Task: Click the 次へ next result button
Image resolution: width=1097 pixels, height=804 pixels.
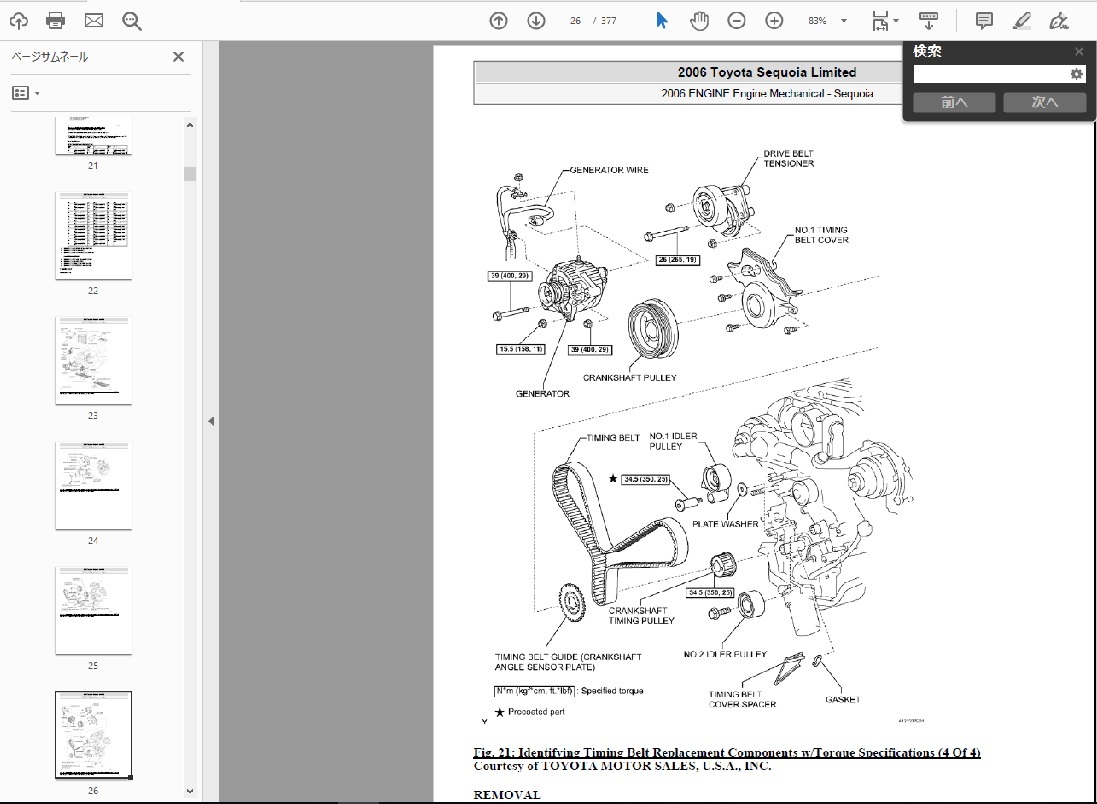Action: (x=1045, y=103)
